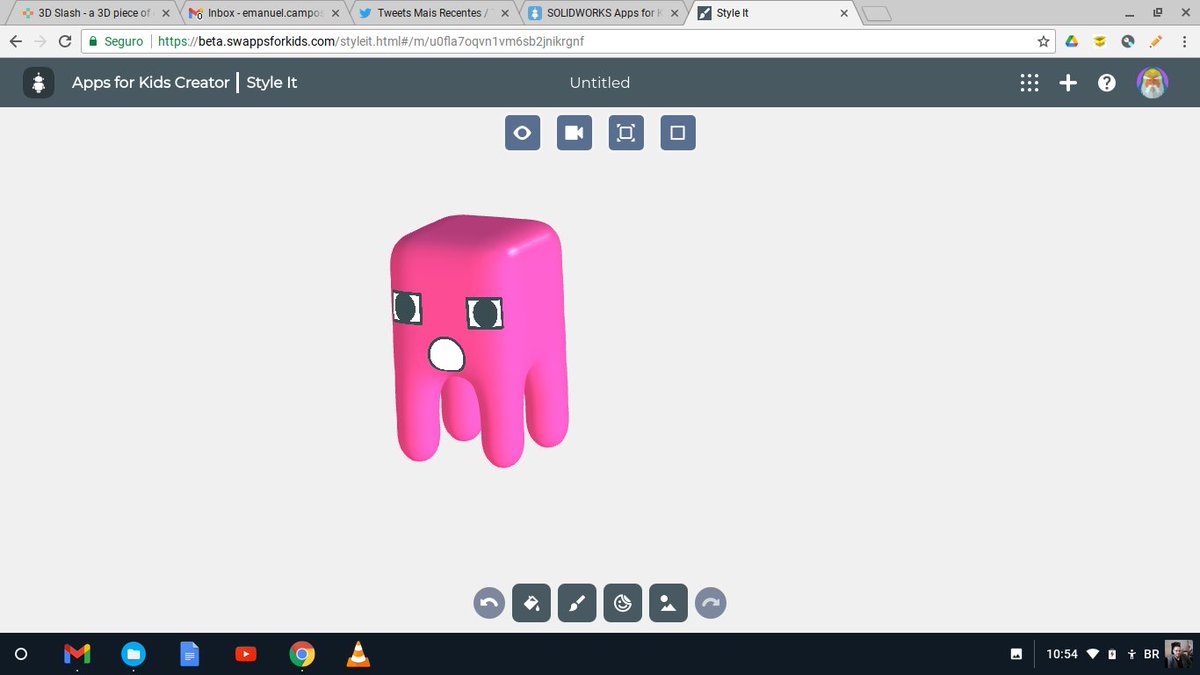Click the Untitled project title

coord(600,83)
